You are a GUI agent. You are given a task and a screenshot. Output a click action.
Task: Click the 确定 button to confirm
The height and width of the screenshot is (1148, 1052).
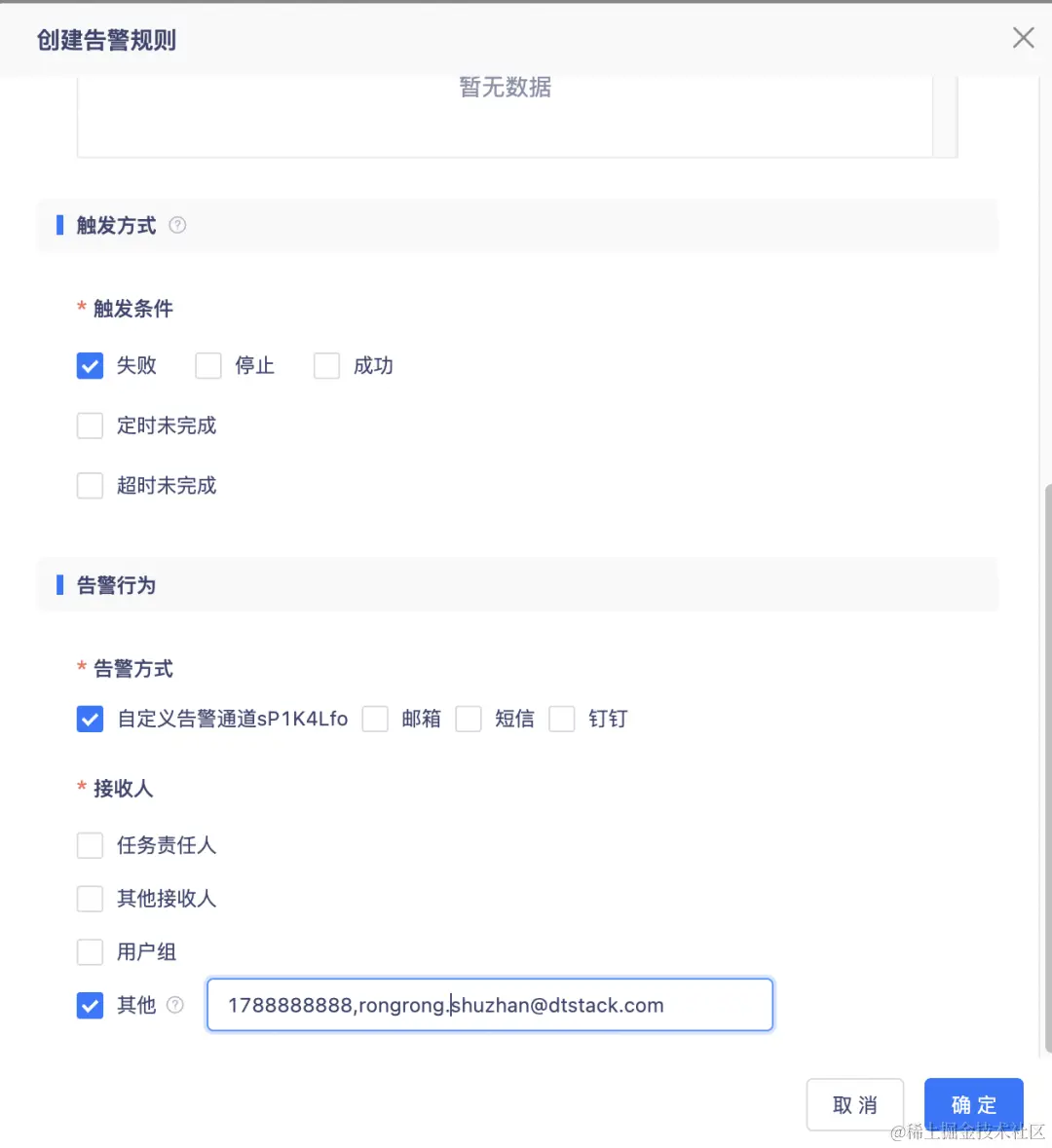click(973, 1104)
